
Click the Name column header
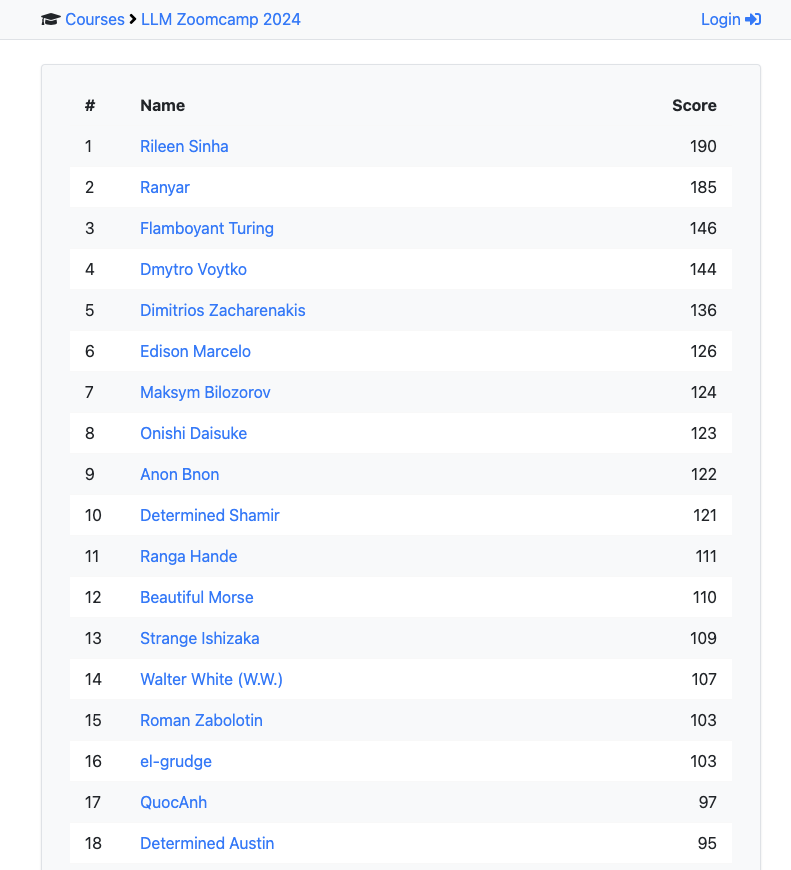pos(162,105)
